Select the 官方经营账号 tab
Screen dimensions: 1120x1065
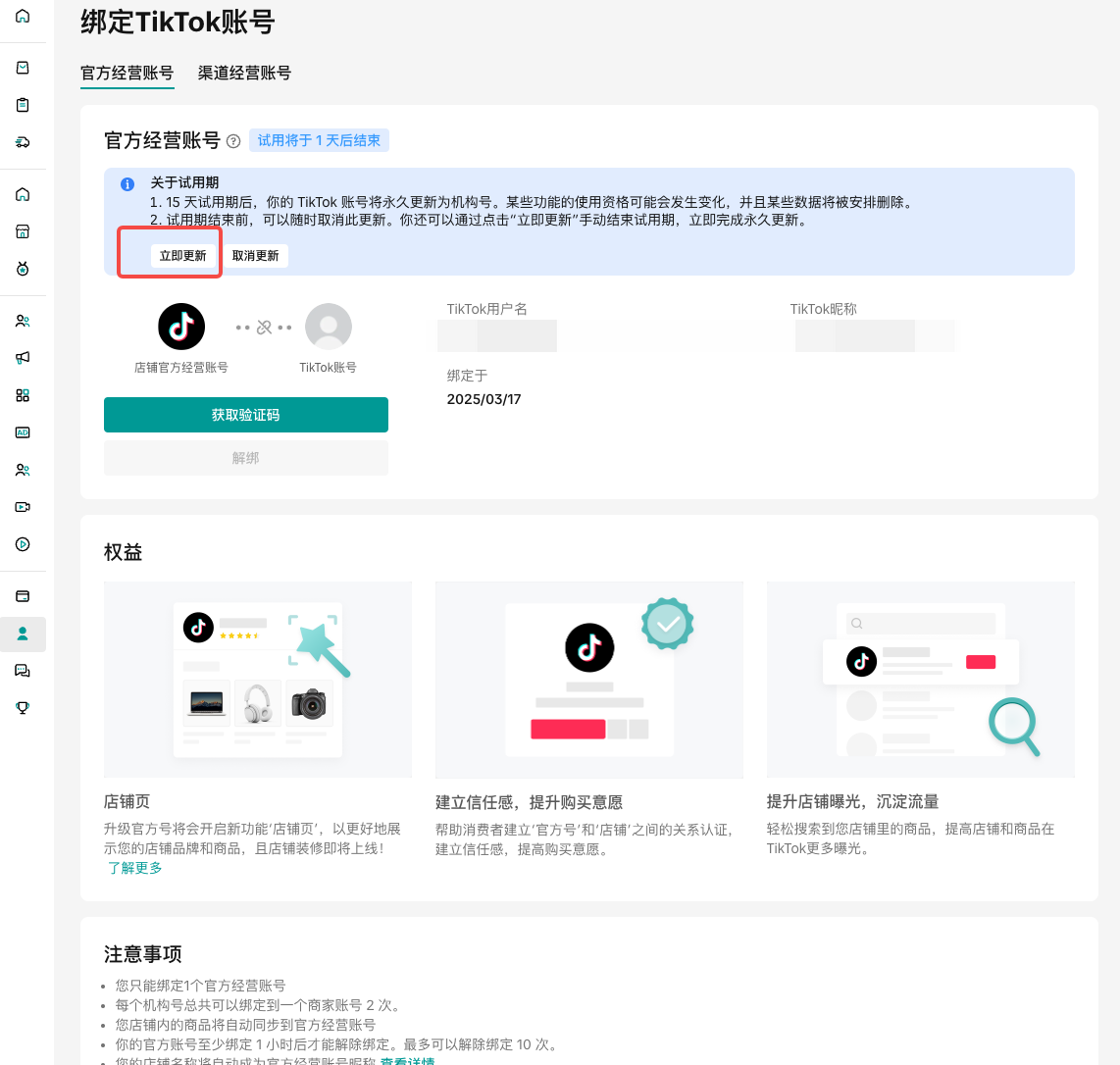[127, 74]
